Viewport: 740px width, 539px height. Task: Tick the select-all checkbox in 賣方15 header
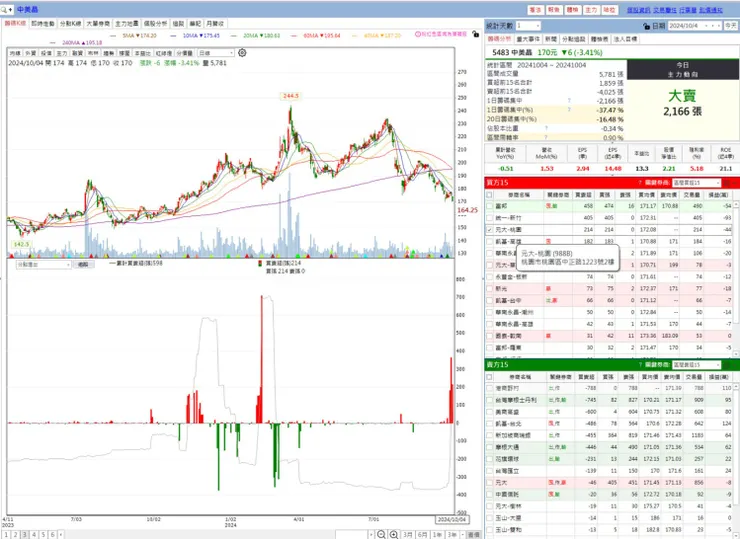coord(489,377)
